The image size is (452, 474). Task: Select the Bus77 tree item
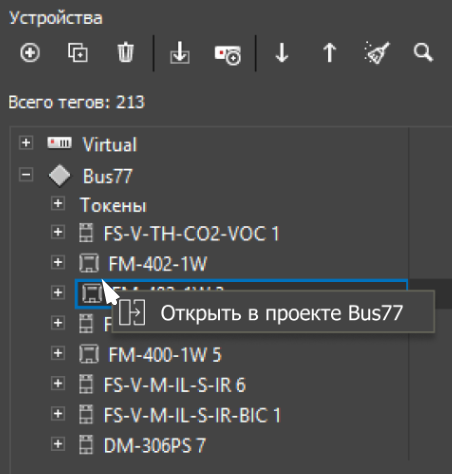click(107, 176)
